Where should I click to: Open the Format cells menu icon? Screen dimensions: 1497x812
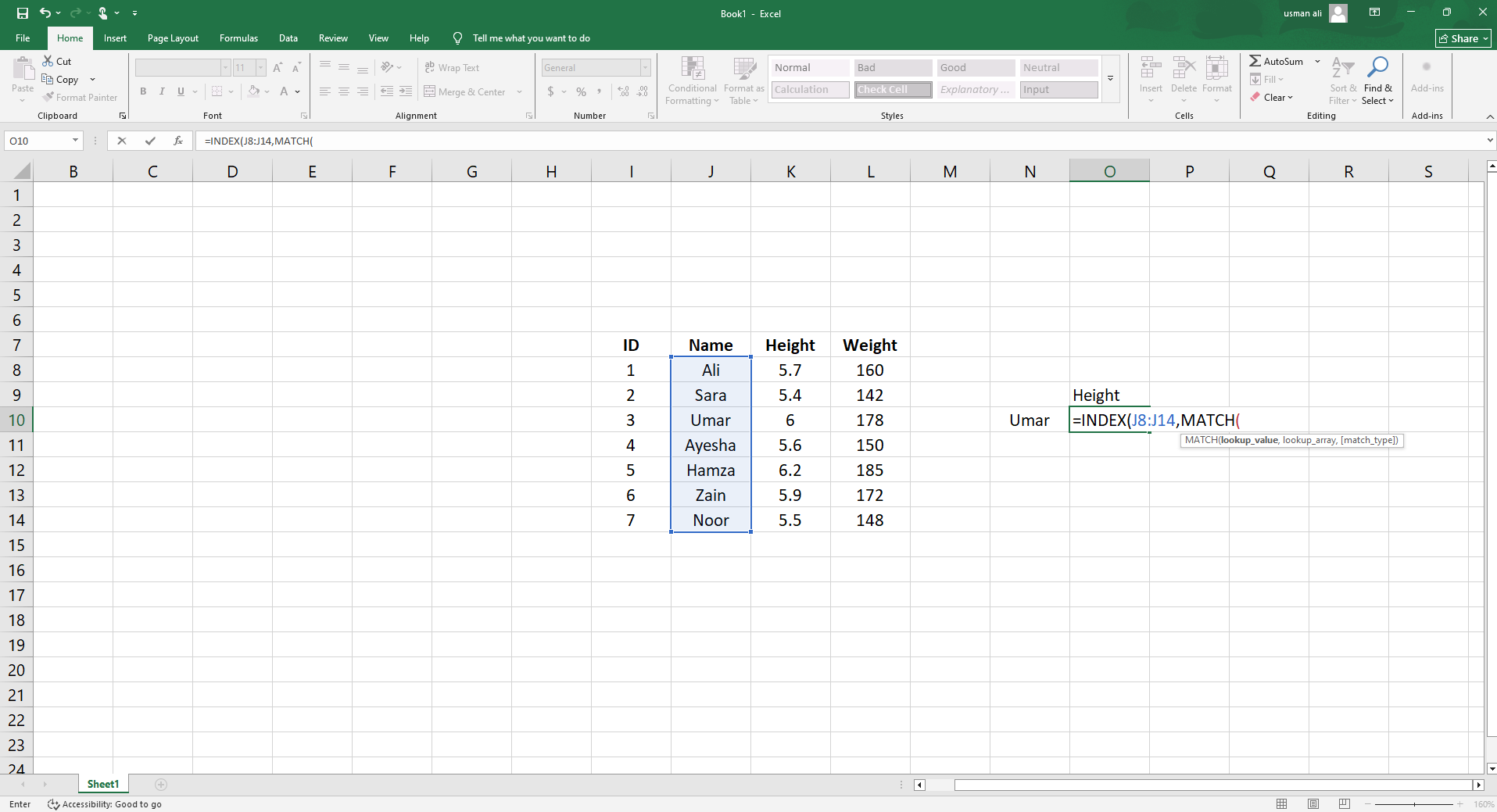(x=1217, y=68)
